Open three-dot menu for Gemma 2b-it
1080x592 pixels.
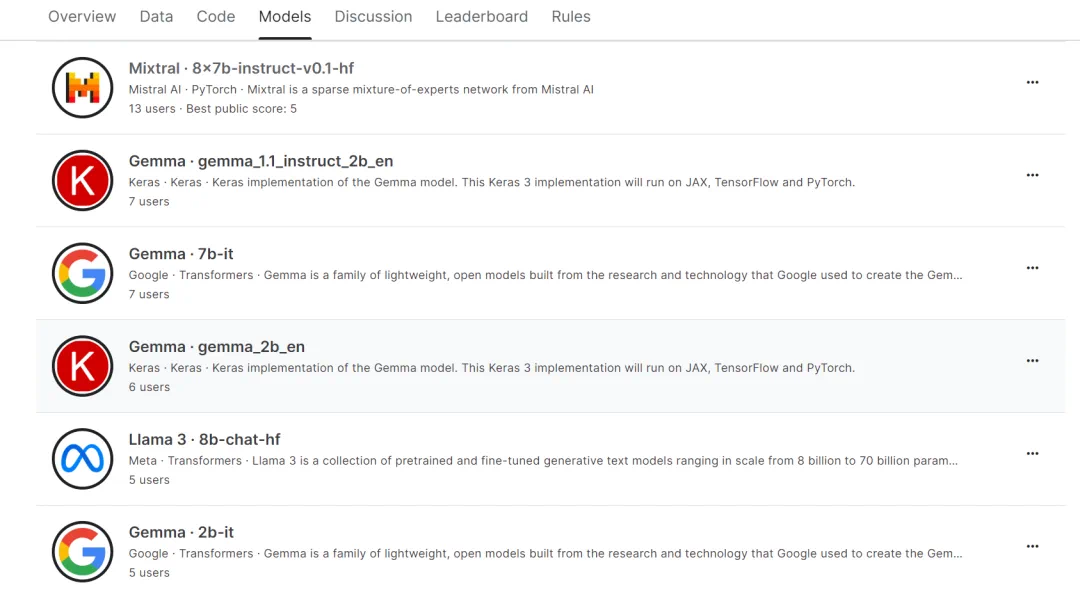(x=1032, y=546)
